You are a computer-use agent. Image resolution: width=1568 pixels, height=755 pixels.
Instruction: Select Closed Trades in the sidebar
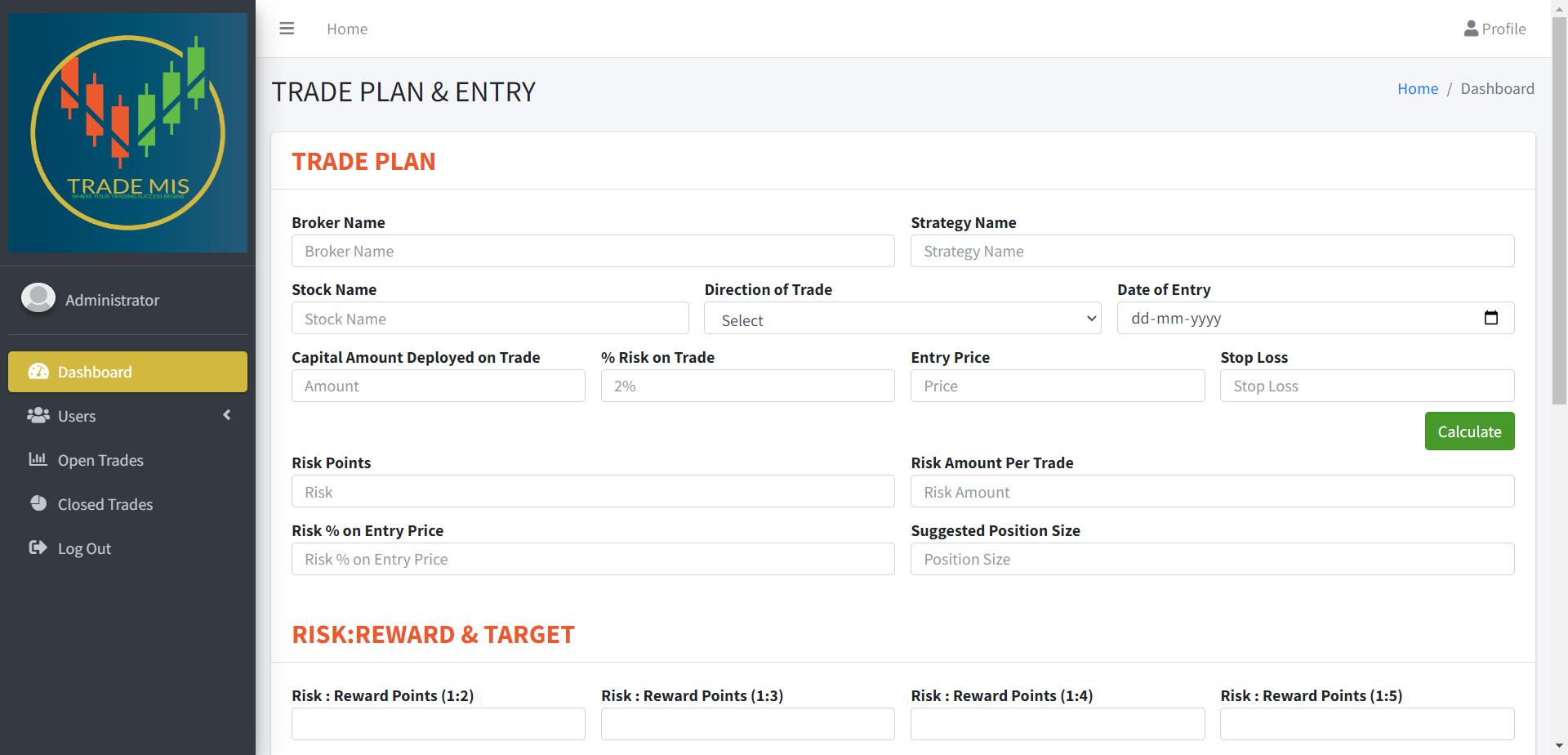click(105, 504)
